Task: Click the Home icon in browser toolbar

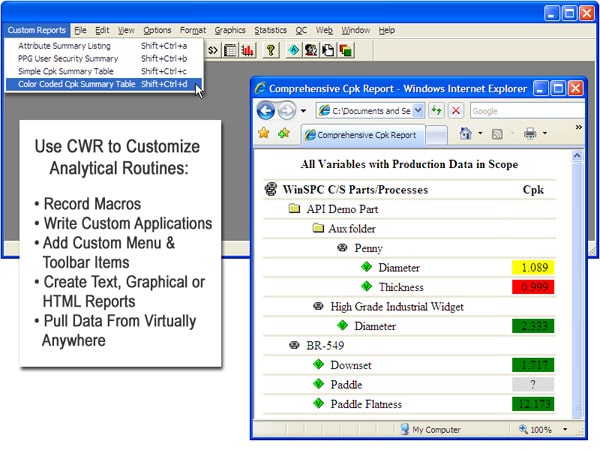Action: (x=465, y=133)
